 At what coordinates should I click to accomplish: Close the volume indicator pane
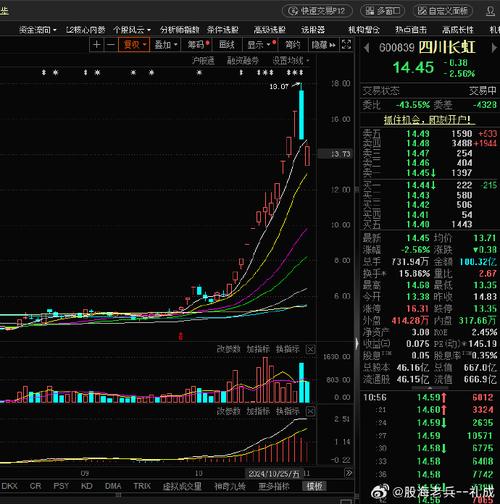tap(310, 349)
